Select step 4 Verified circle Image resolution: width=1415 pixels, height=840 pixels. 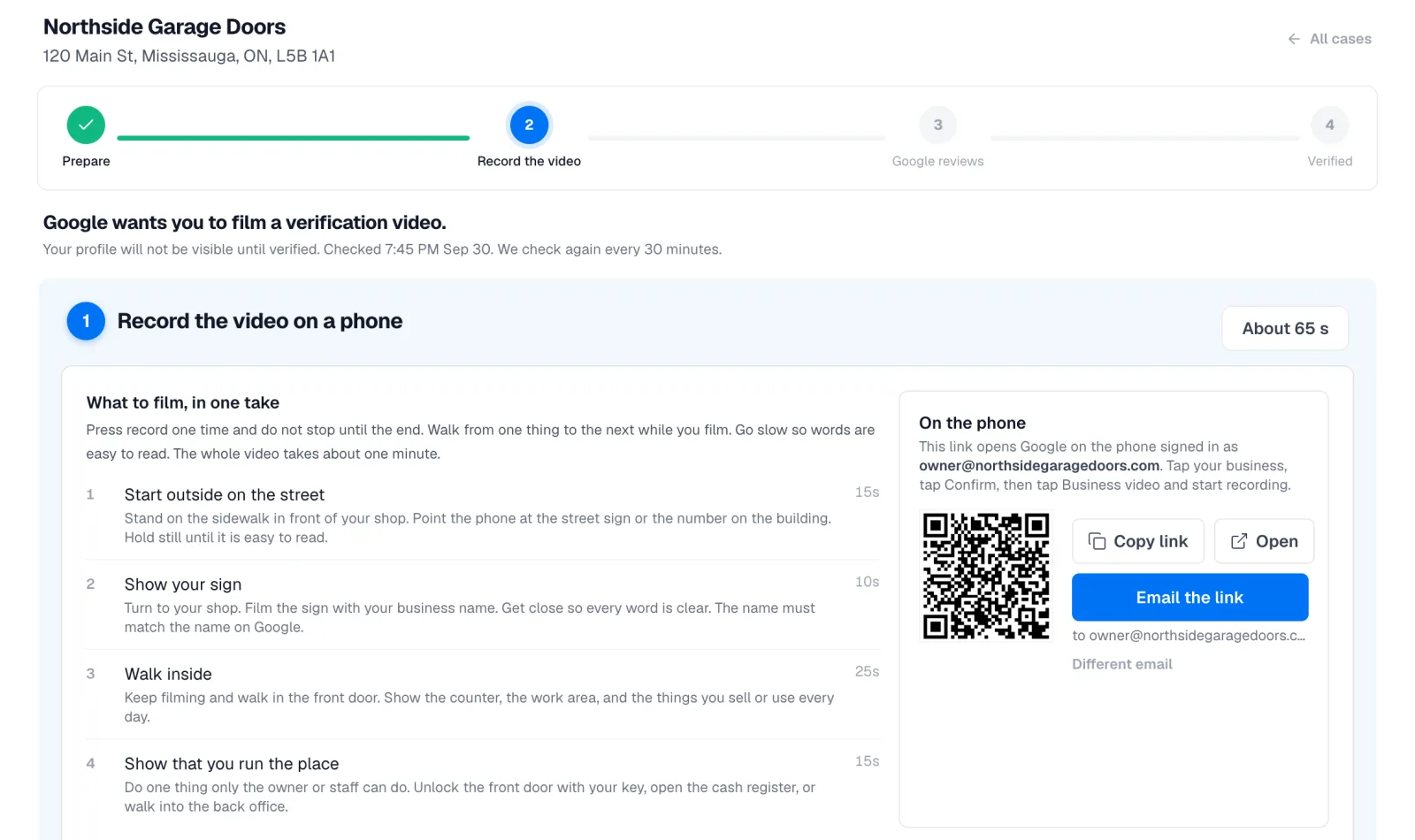click(1329, 125)
